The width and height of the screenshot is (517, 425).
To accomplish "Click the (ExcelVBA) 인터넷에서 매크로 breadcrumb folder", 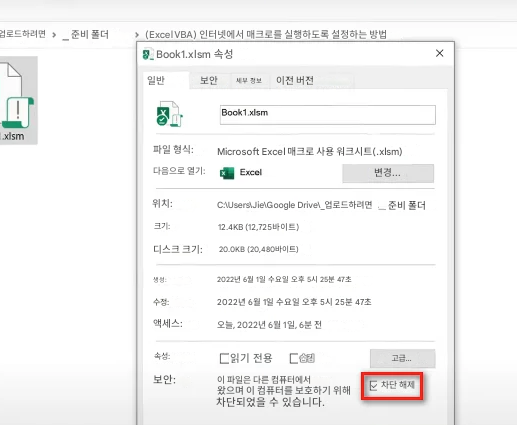I will pos(266,34).
